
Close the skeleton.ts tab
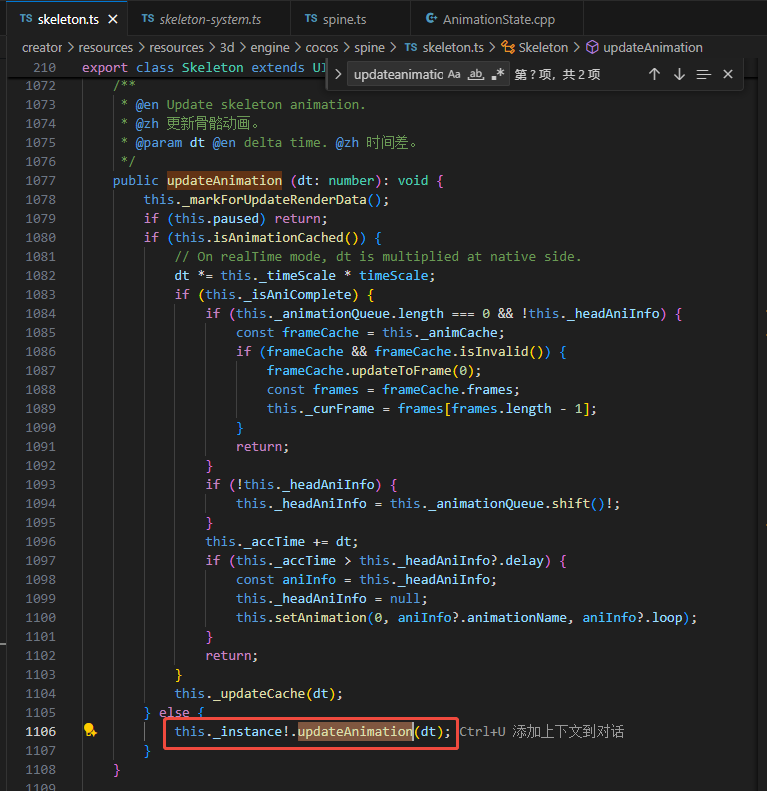[x=113, y=19]
